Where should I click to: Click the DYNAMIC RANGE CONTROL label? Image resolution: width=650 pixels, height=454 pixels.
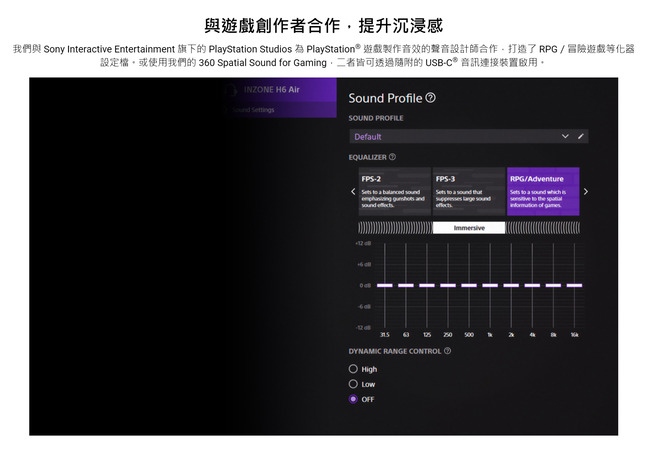click(395, 351)
